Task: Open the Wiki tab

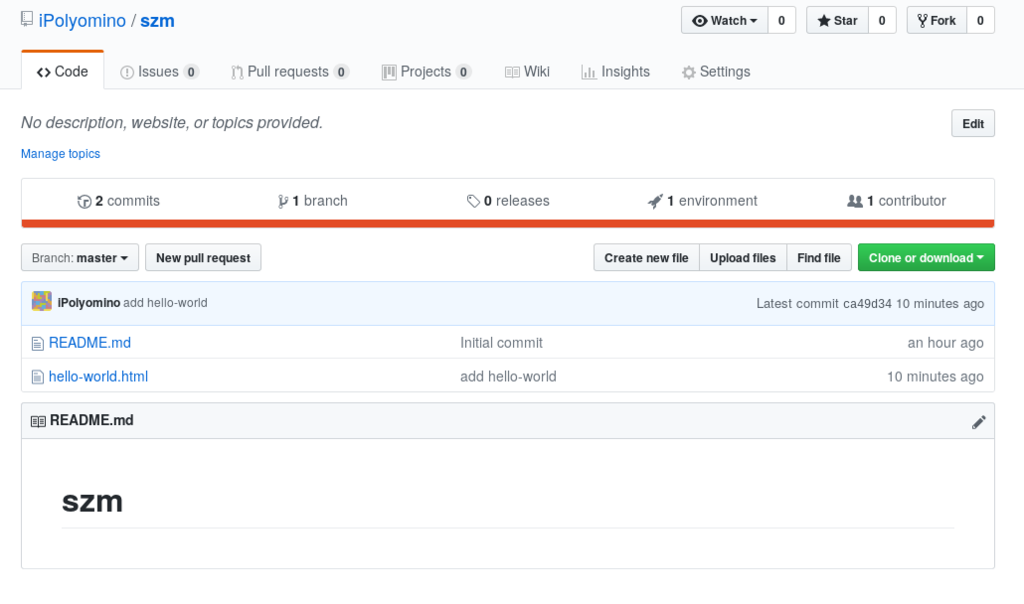Action: [528, 71]
